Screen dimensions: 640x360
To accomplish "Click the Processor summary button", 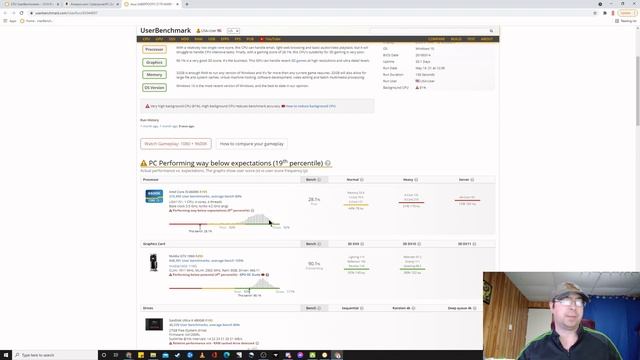I will (154, 49).
